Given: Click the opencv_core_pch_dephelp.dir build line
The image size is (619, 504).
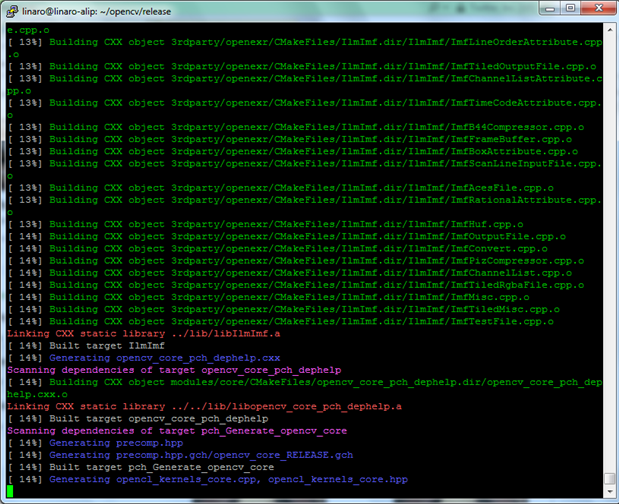Looking at the screenshot, I should tap(305, 382).
